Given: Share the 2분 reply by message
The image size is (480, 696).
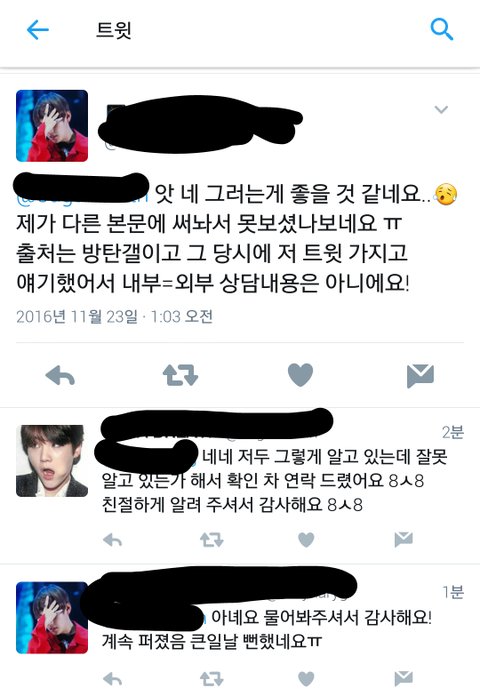Looking at the screenshot, I should pyautogui.click(x=404, y=539).
